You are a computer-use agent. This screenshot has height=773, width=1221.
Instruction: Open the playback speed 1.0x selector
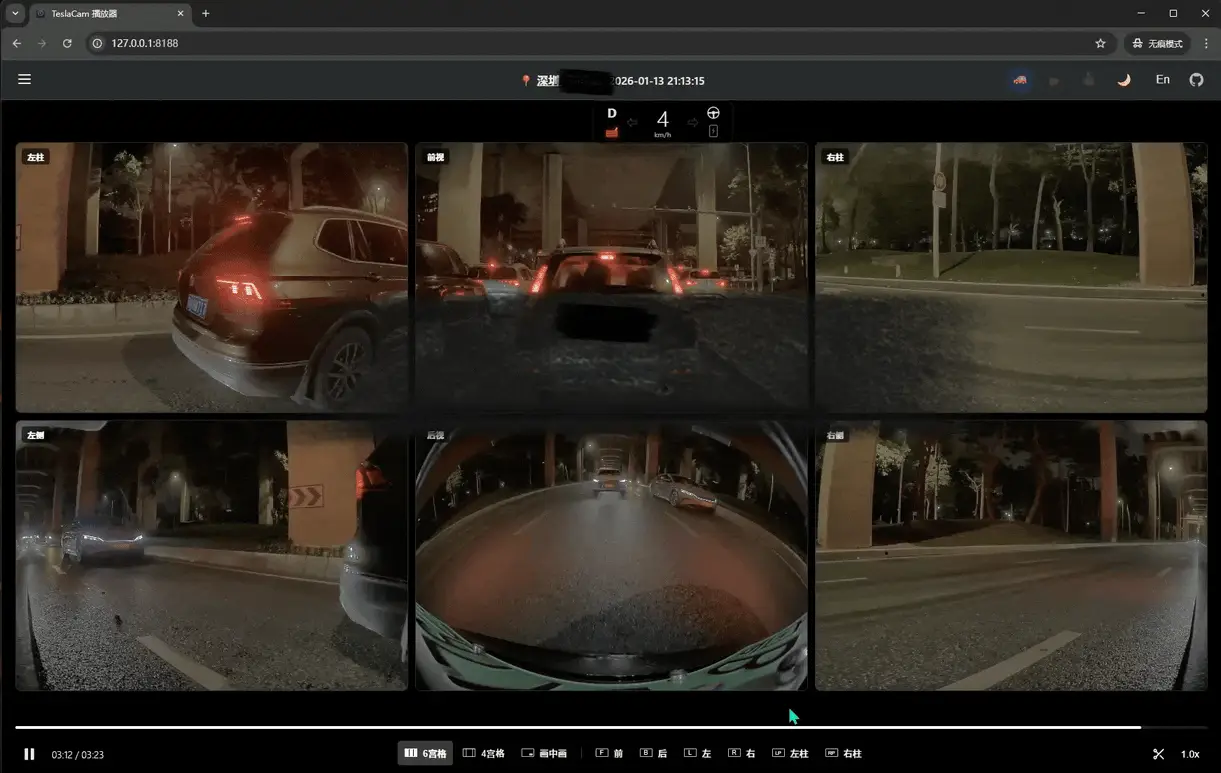coord(1190,754)
